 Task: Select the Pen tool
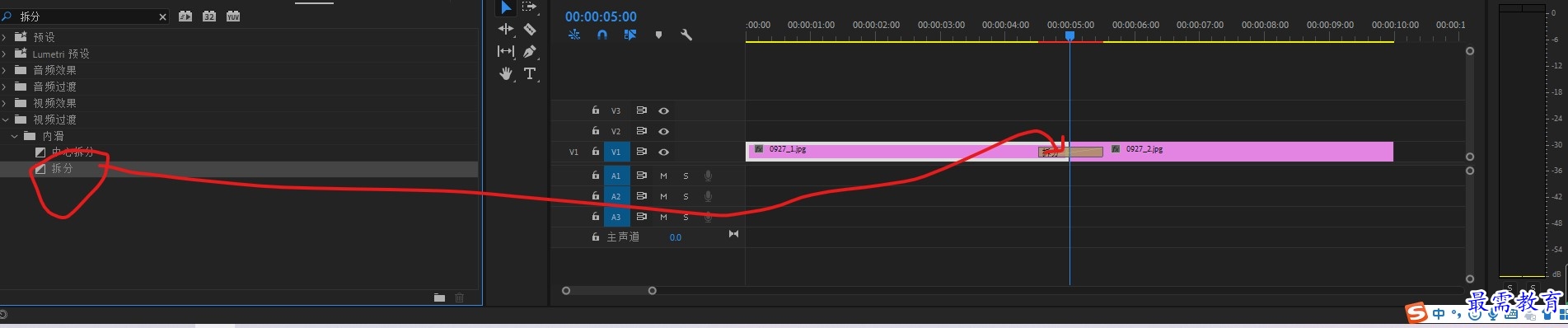point(530,51)
